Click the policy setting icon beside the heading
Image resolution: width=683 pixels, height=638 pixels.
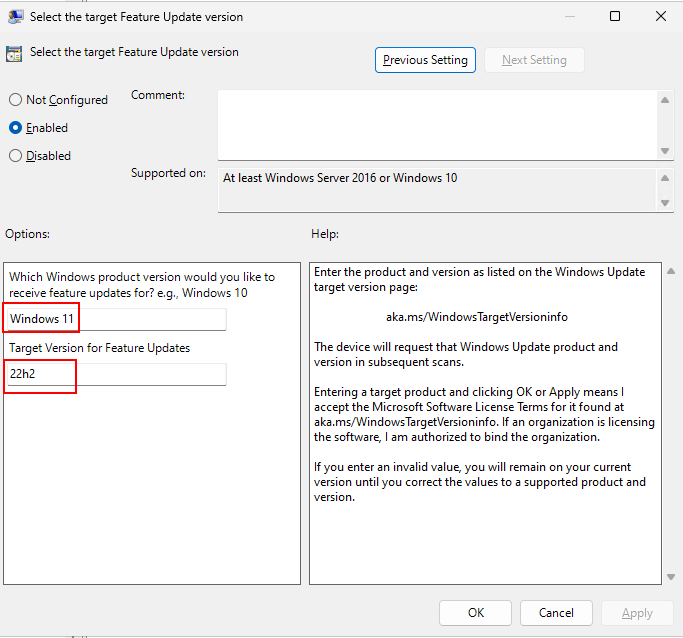point(14,54)
